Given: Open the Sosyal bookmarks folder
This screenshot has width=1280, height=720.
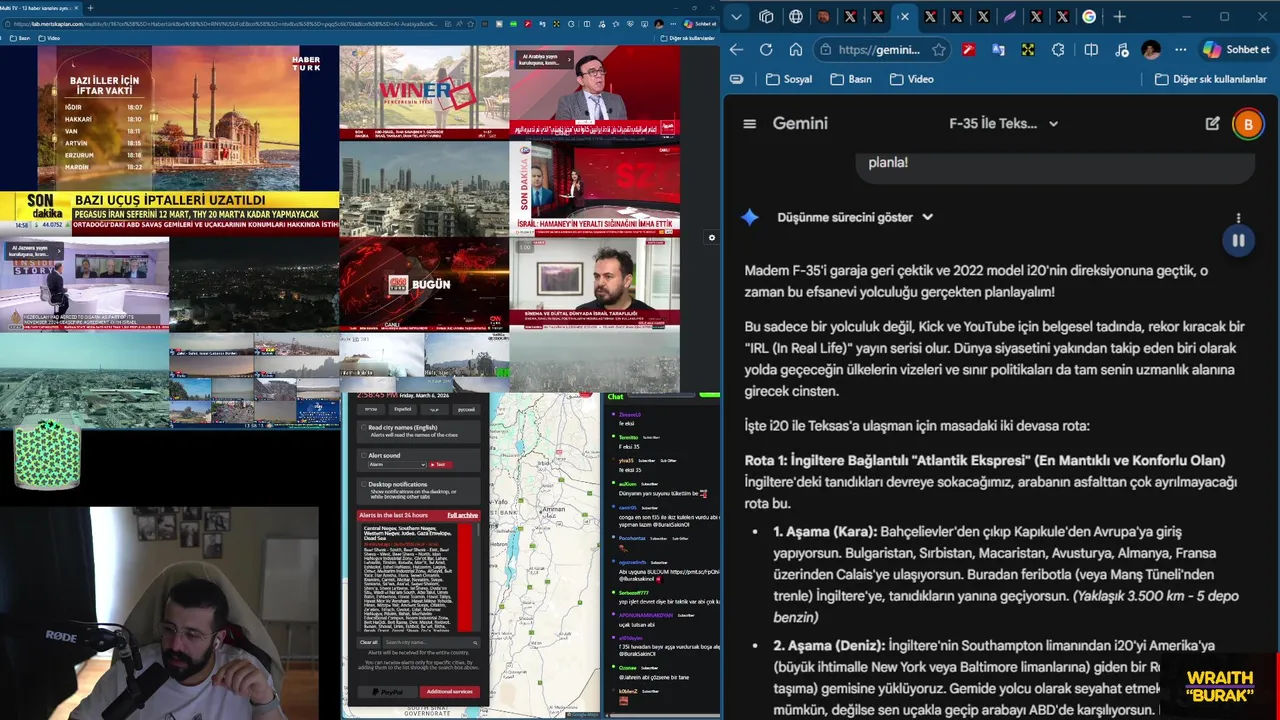Looking at the screenshot, I should pos(789,79).
